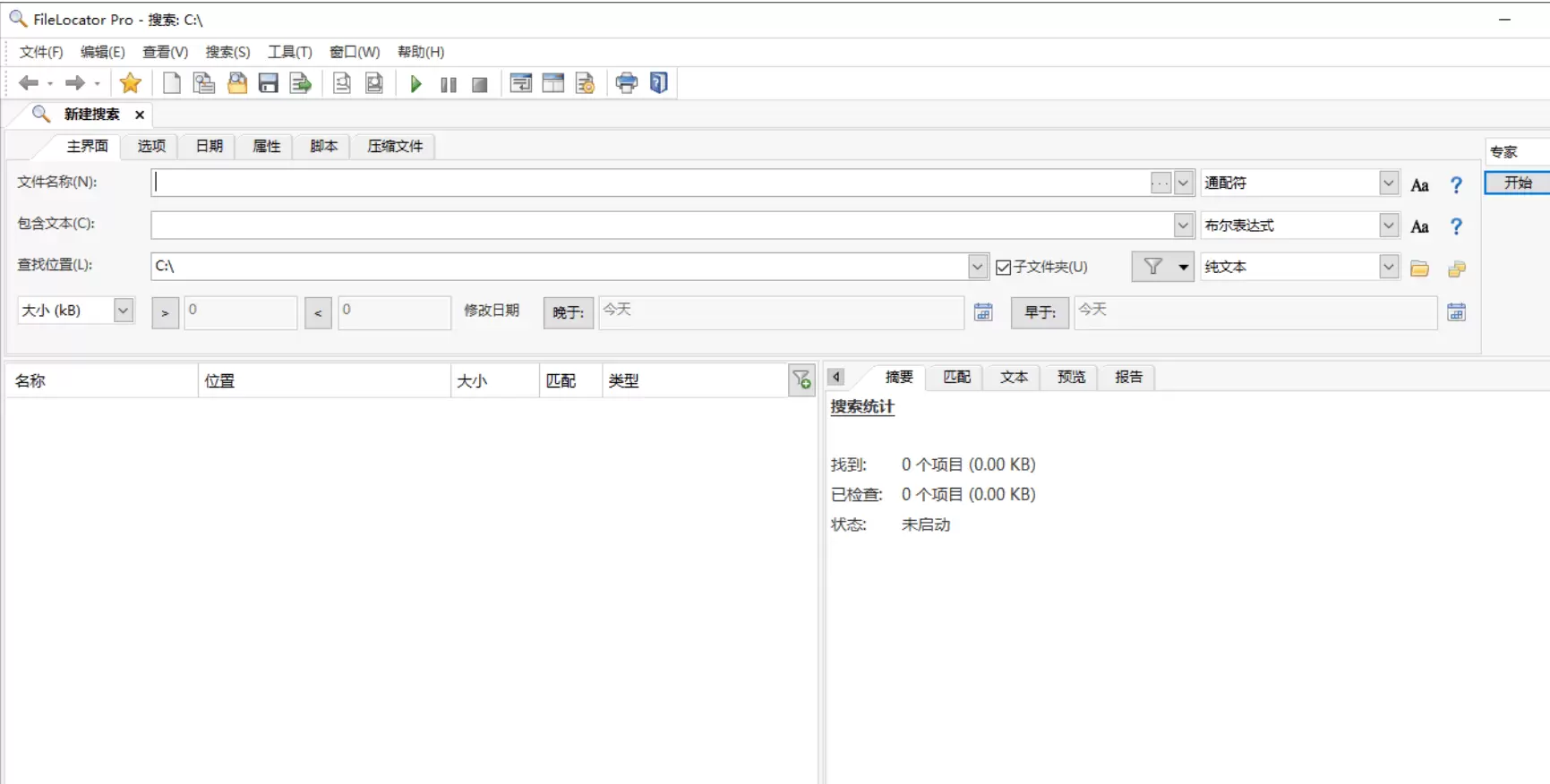Open the 通配符 expression type dropdown

1389,183
